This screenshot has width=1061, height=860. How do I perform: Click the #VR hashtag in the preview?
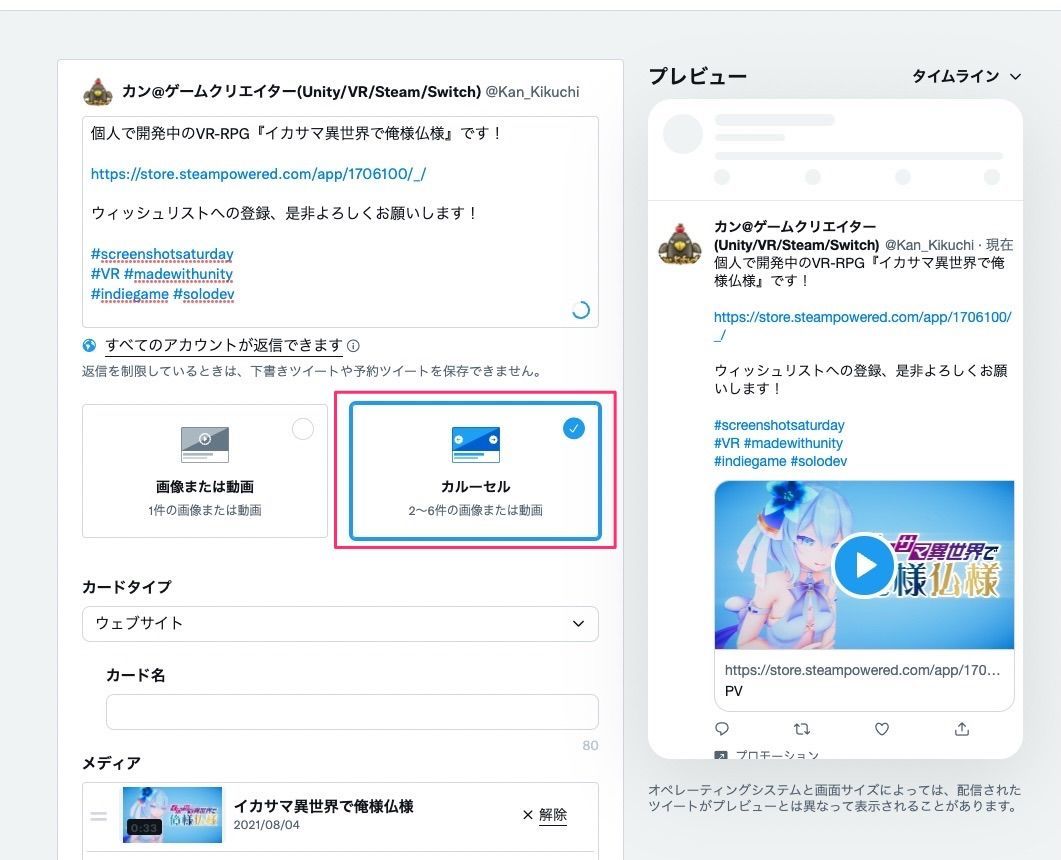pos(727,443)
